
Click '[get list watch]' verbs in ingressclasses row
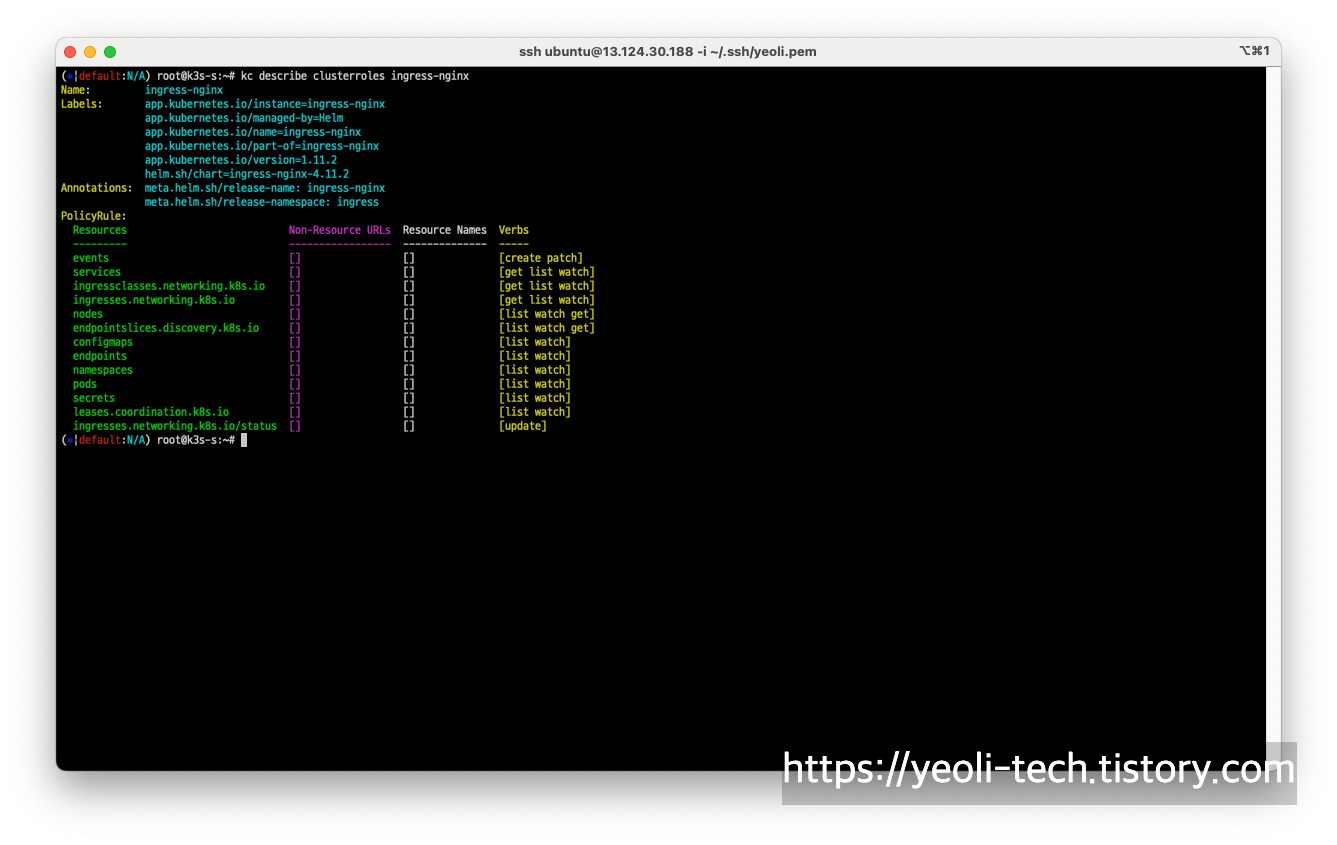[x=547, y=286]
